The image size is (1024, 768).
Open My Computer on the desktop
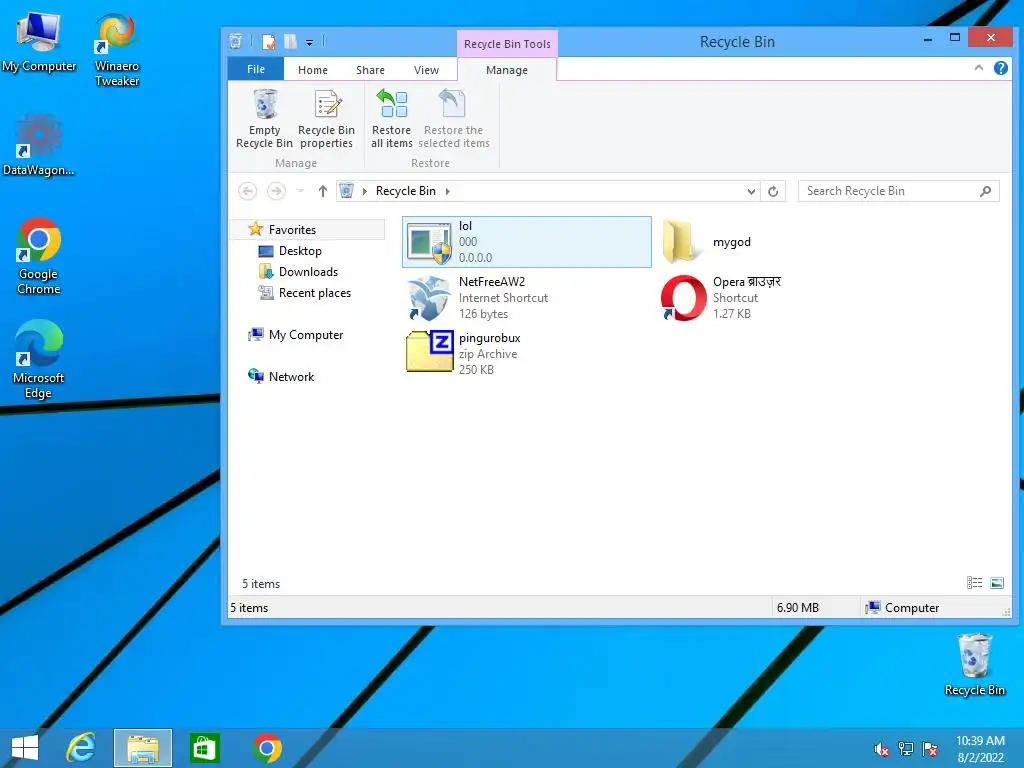click(x=39, y=43)
